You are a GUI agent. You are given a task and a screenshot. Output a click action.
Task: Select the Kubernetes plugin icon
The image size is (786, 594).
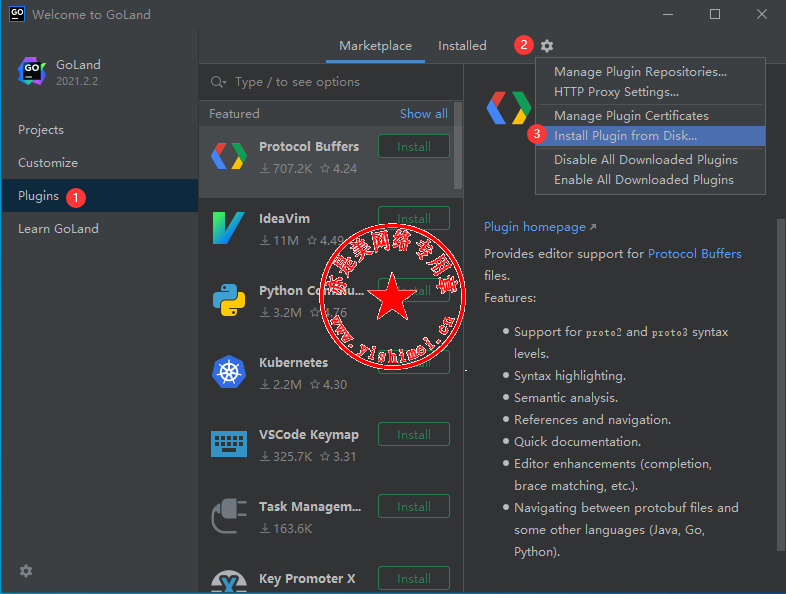229,372
